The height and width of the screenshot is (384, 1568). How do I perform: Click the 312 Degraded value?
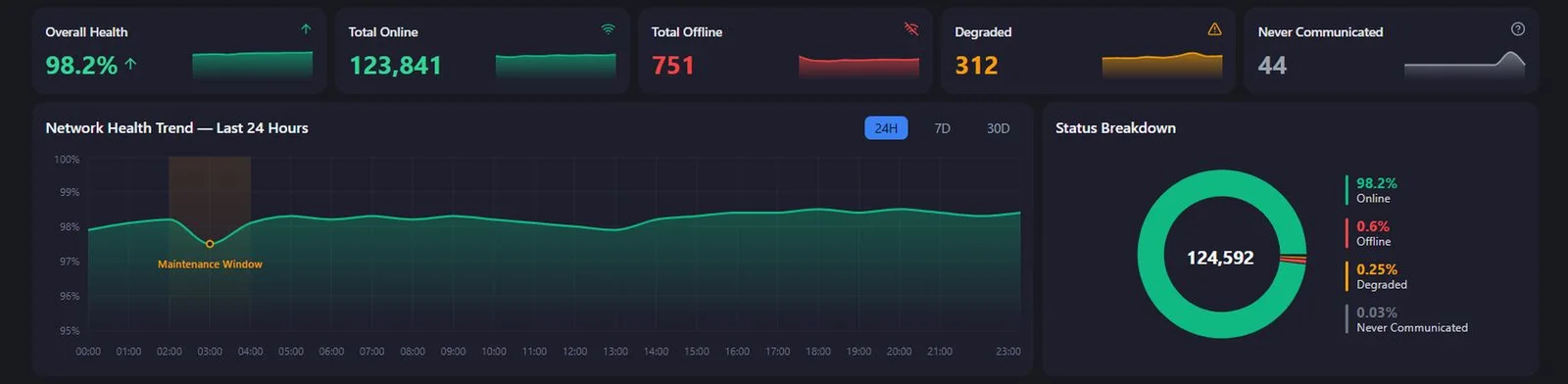point(976,66)
